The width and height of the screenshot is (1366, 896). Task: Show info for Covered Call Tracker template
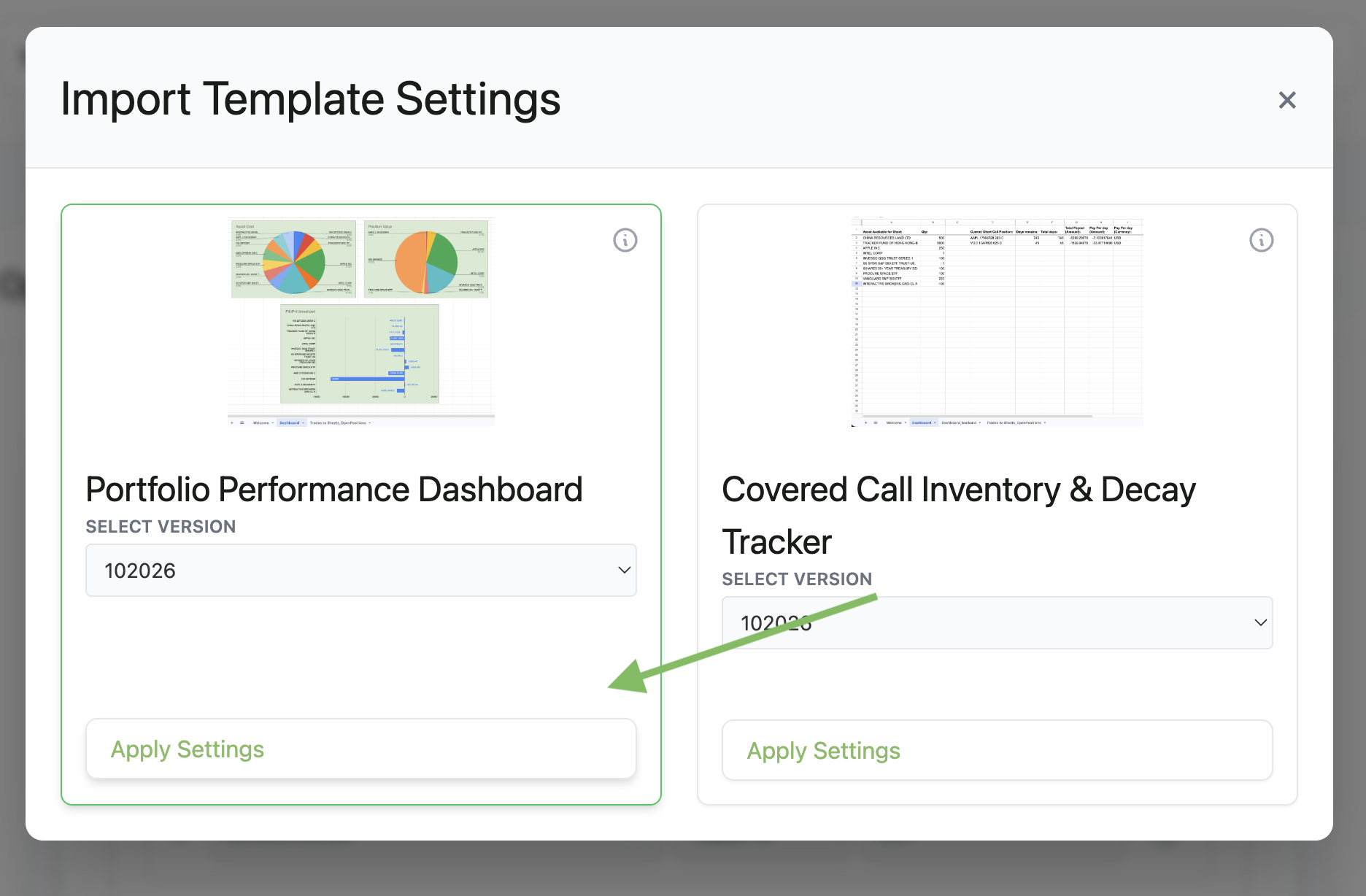tap(1261, 240)
